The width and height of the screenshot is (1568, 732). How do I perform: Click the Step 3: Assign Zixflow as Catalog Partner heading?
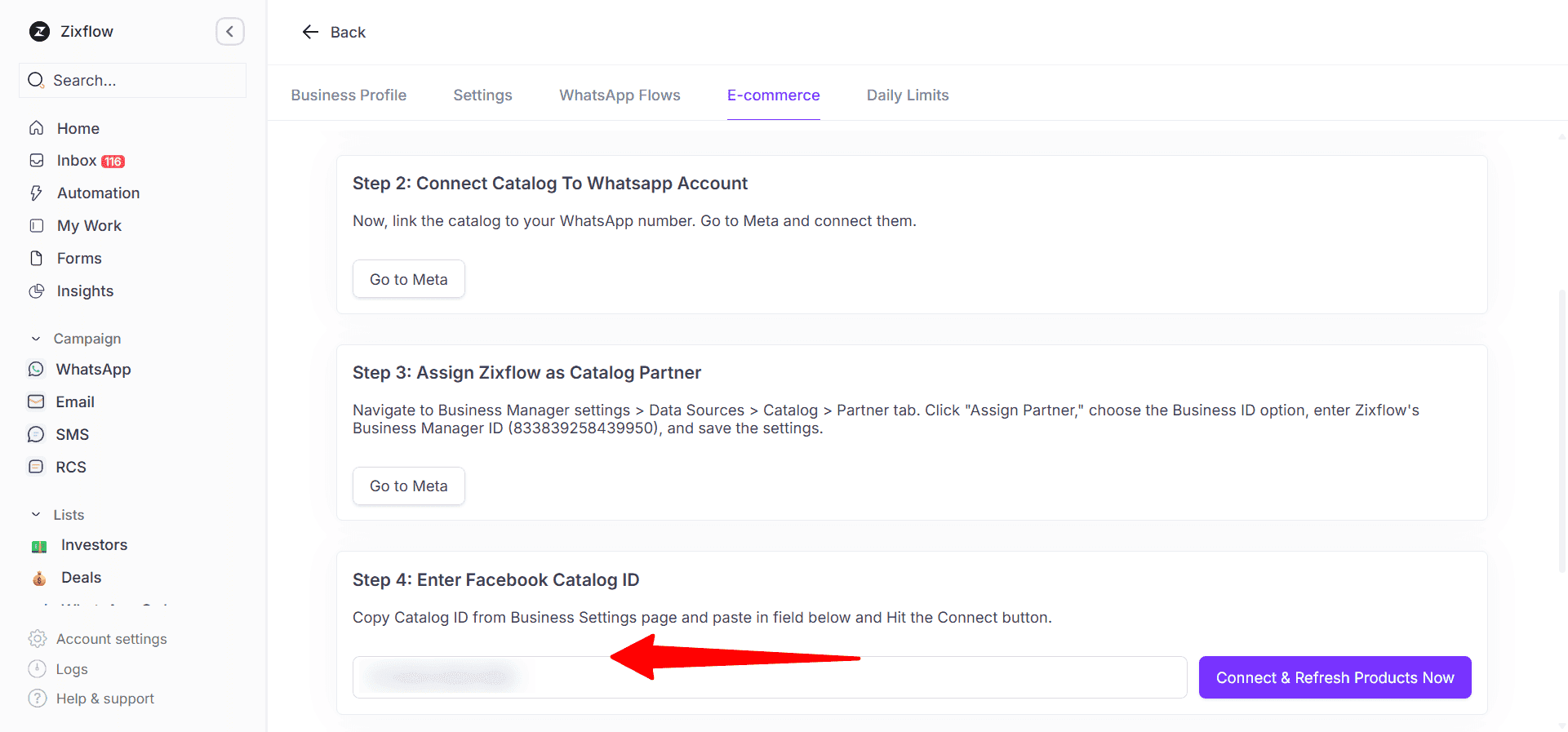click(526, 372)
